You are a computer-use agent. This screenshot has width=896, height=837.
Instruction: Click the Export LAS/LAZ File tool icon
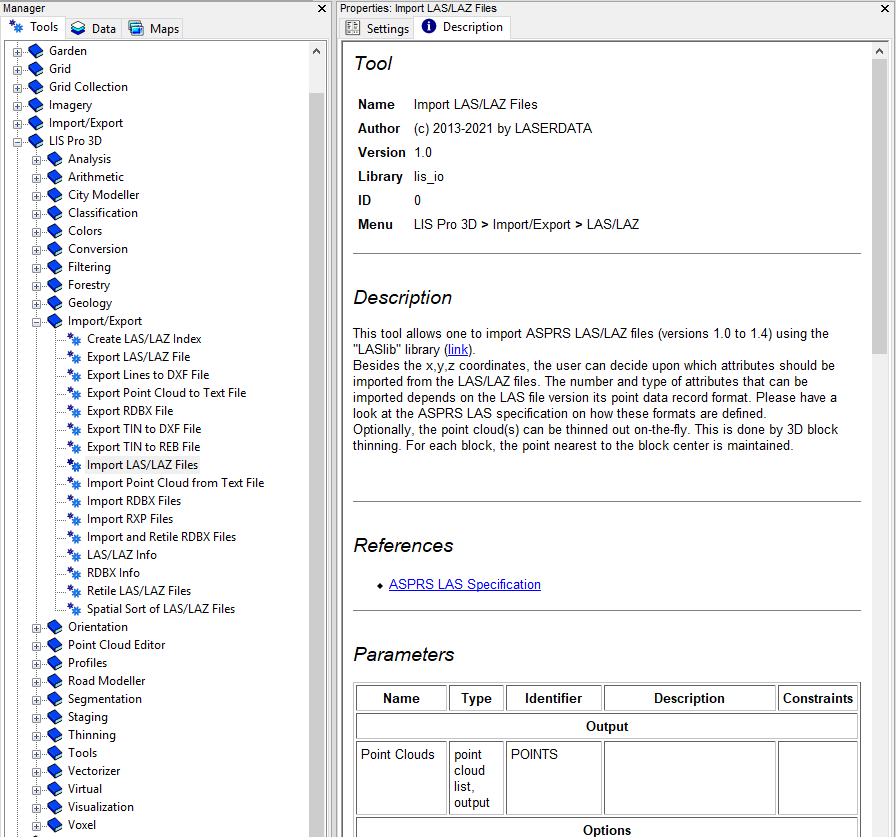[74, 357]
